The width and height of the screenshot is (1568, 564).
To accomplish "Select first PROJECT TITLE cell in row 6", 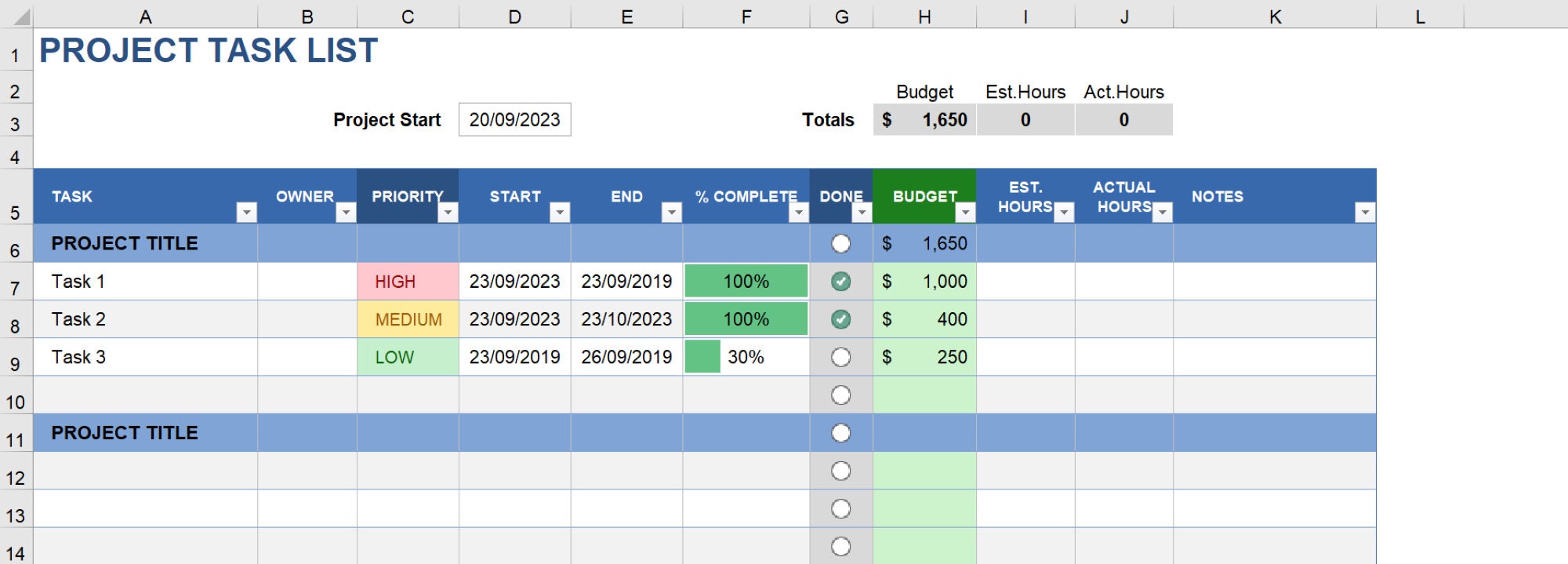I will 145,243.
